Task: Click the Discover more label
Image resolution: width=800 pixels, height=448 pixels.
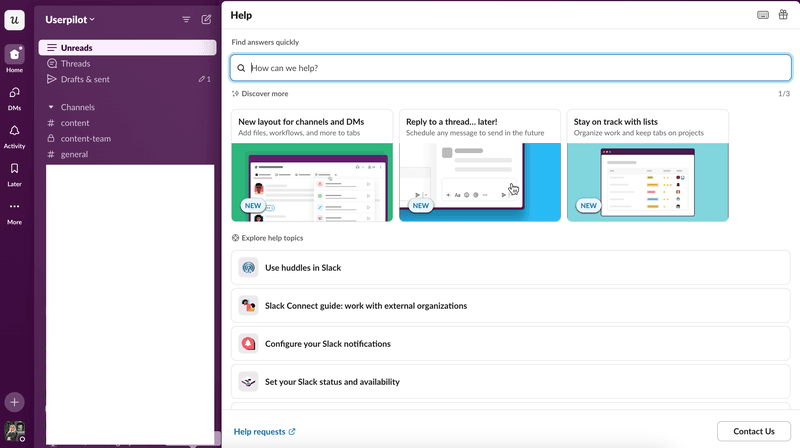Action: tap(265, 94)
